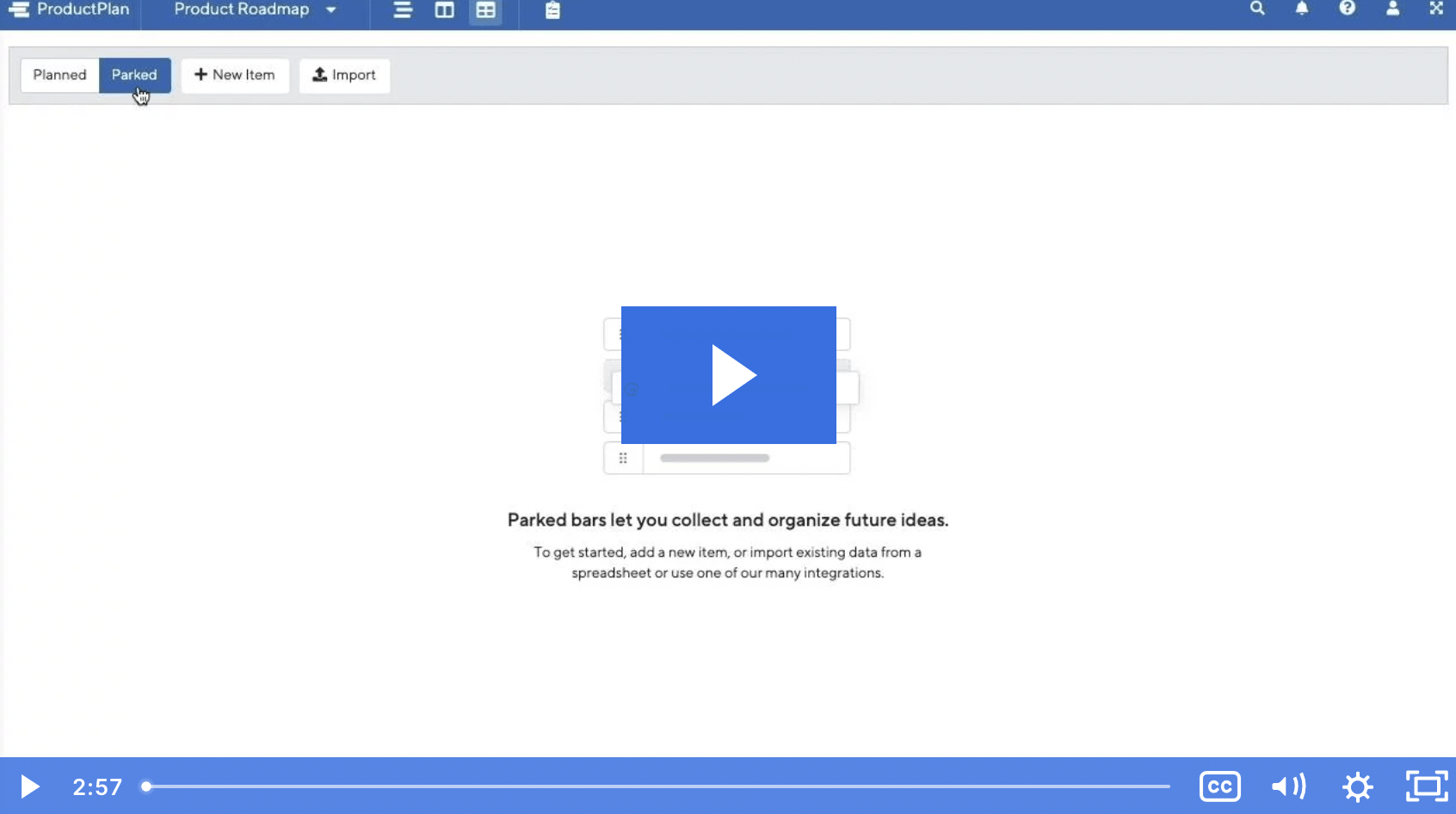The width and height of the screenshot is (1456, 814).
Task: Open search in top bar
Action: (x=1257, y=9)
